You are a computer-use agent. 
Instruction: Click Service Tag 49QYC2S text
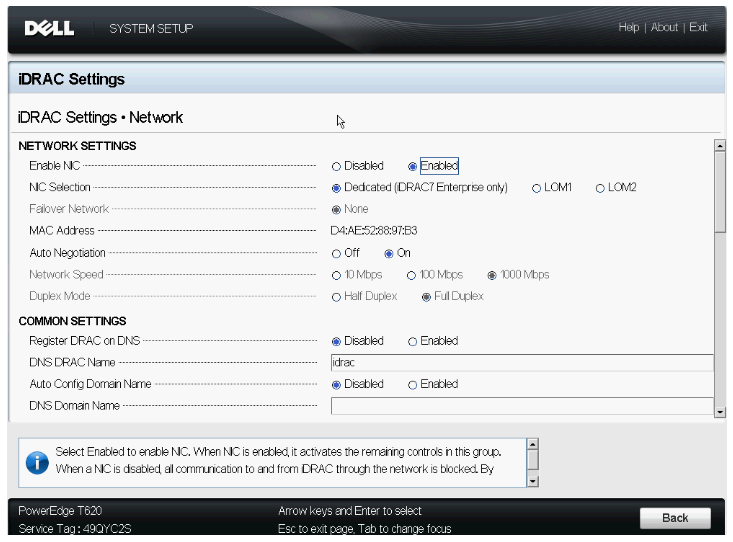click(x=75, y=528)
